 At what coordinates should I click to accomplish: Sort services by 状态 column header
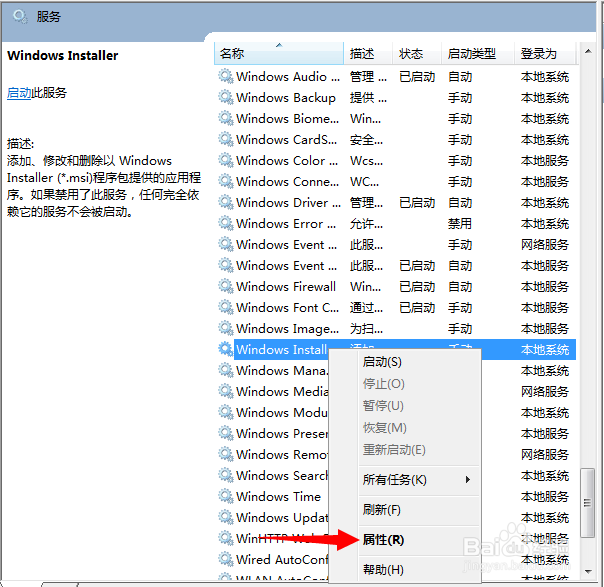(x=417, y=53)
